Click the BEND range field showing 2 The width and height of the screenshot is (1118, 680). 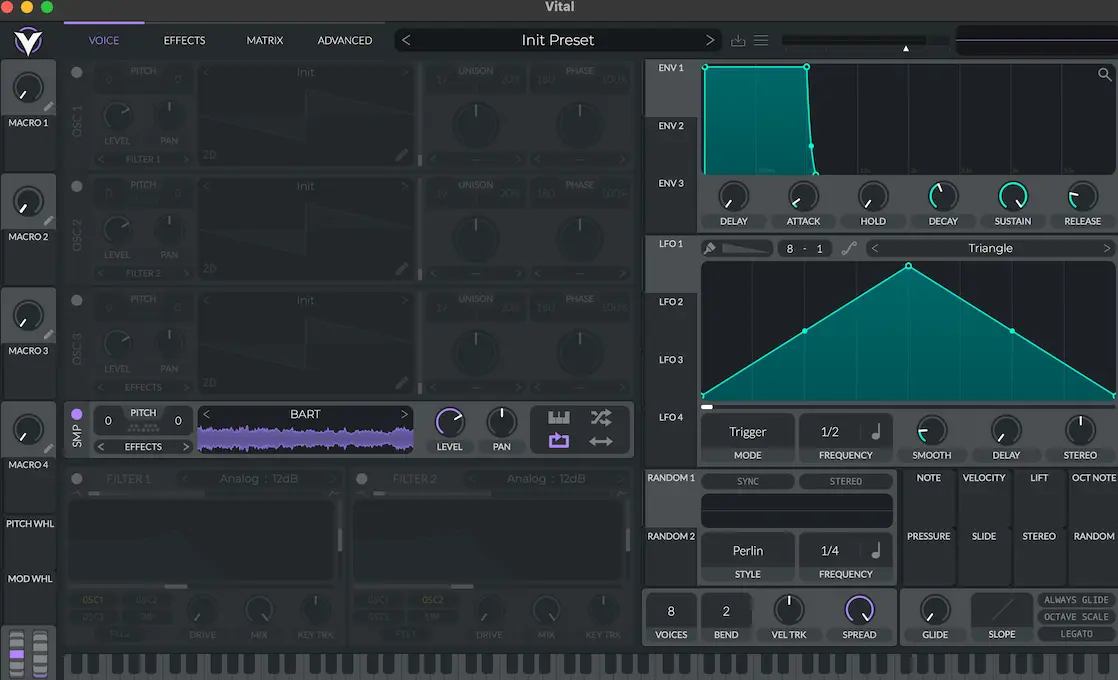tap(726, 611)
